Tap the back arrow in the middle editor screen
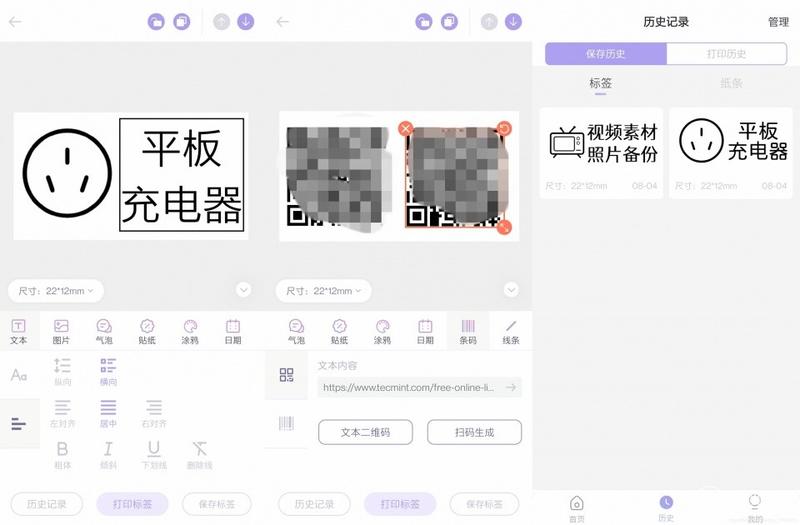The height and width of the screenshot is (525, 800). [x=283, y=21]
